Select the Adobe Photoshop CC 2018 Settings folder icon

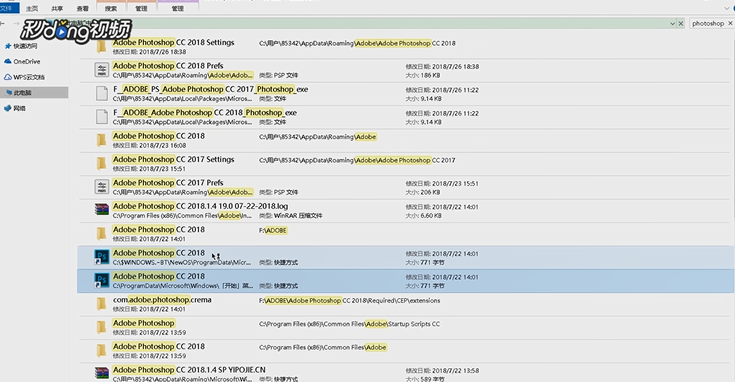click(101, 46)
